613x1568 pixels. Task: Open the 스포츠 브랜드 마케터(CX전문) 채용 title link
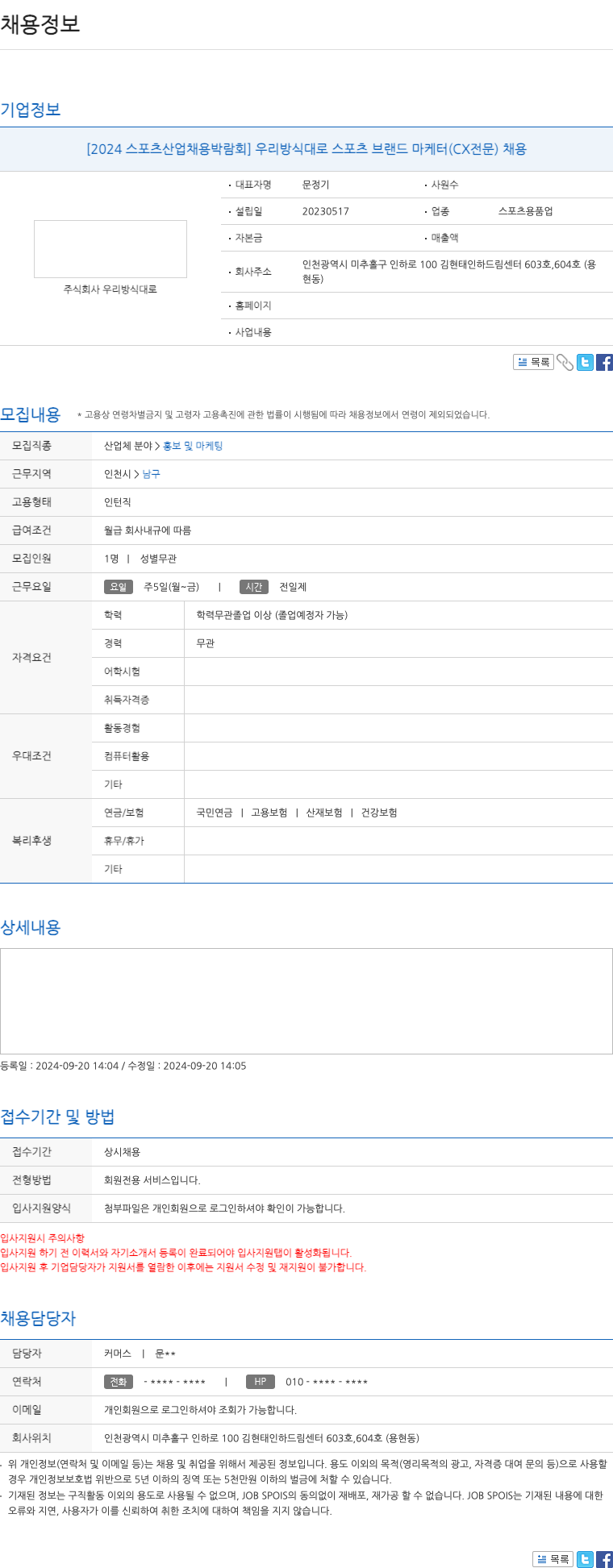point(306,148)
